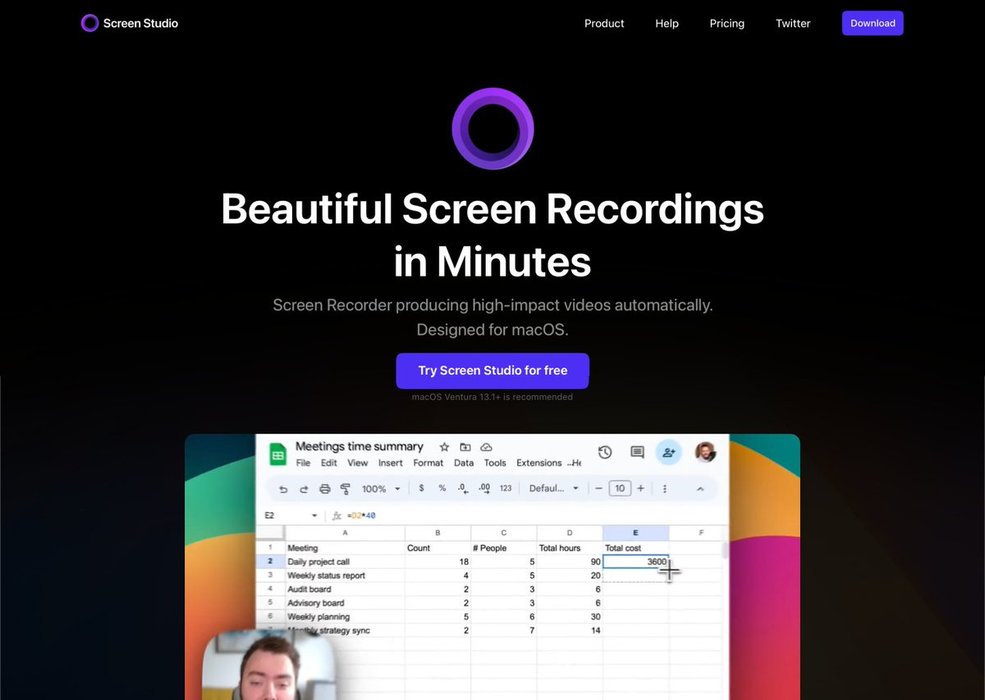The height and width of the screenshot is (700, 985).
Task: Expand the Default font dropdown
Action: tap(554, 489)
